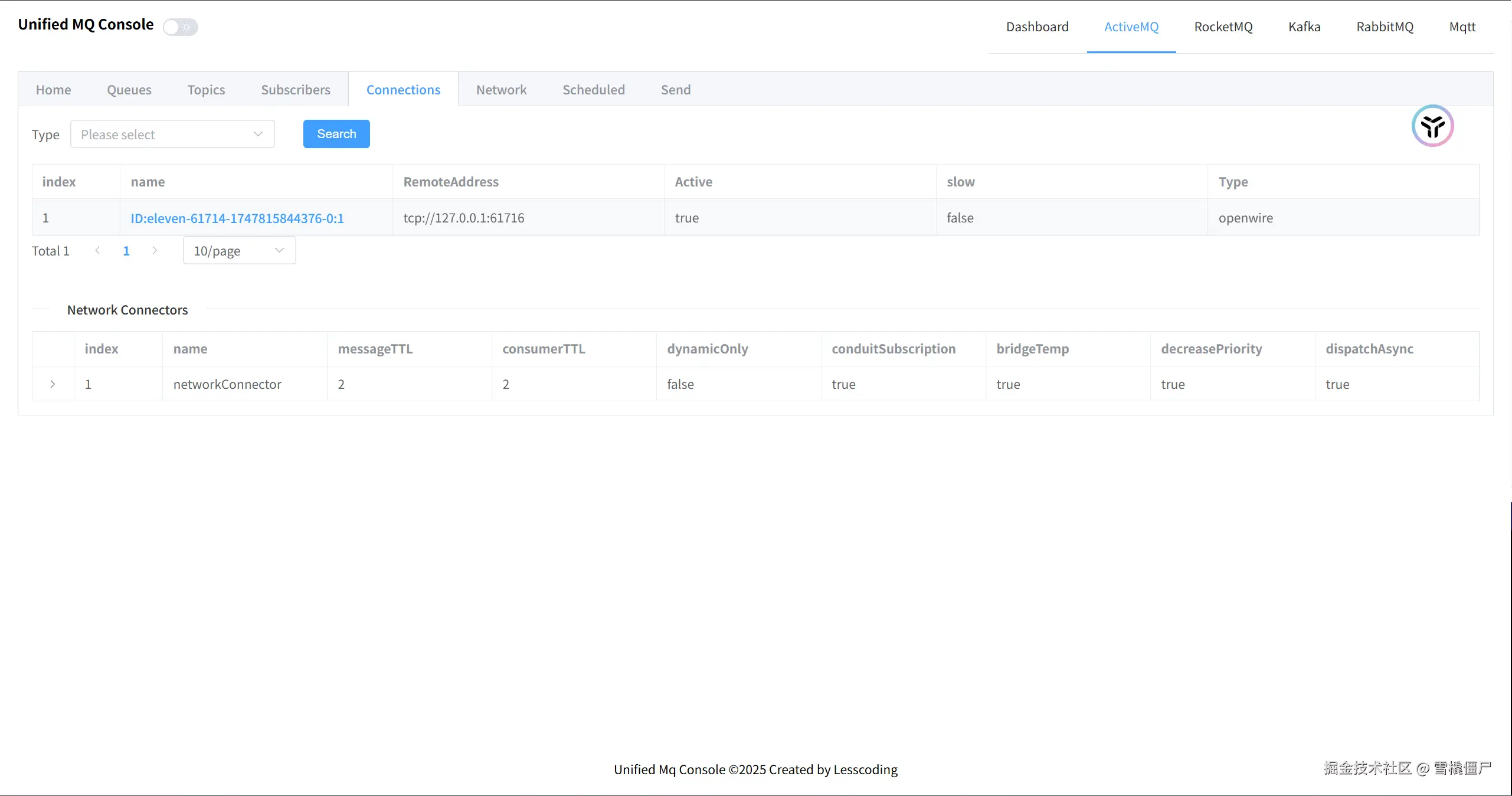
Task: Expand the networkConnector row chevron
Action: pos(53,384)
